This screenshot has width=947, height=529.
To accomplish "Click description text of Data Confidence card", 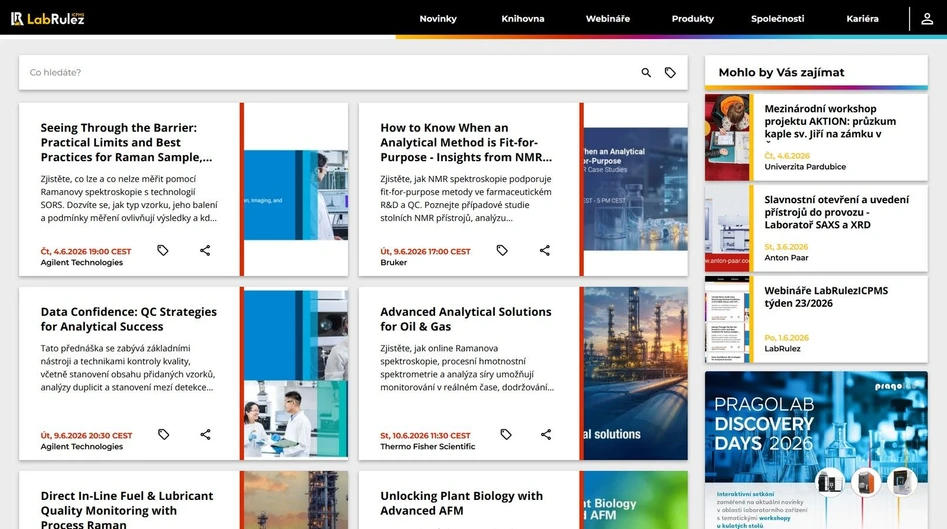I will 128,368.
